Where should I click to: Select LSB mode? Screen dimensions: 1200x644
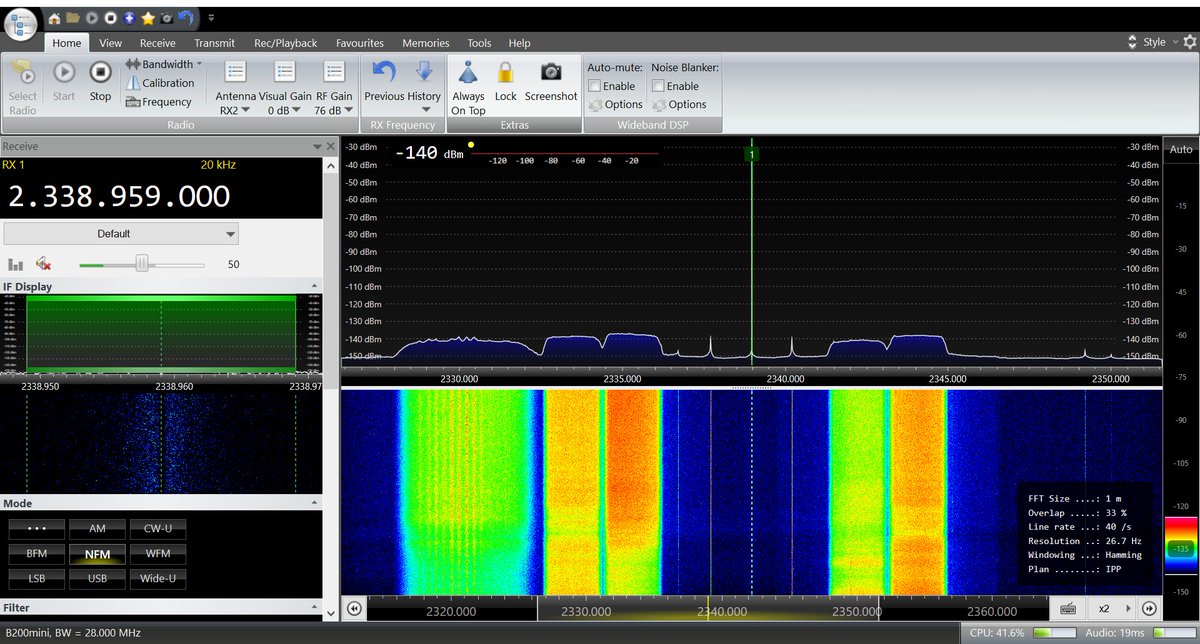37,578
